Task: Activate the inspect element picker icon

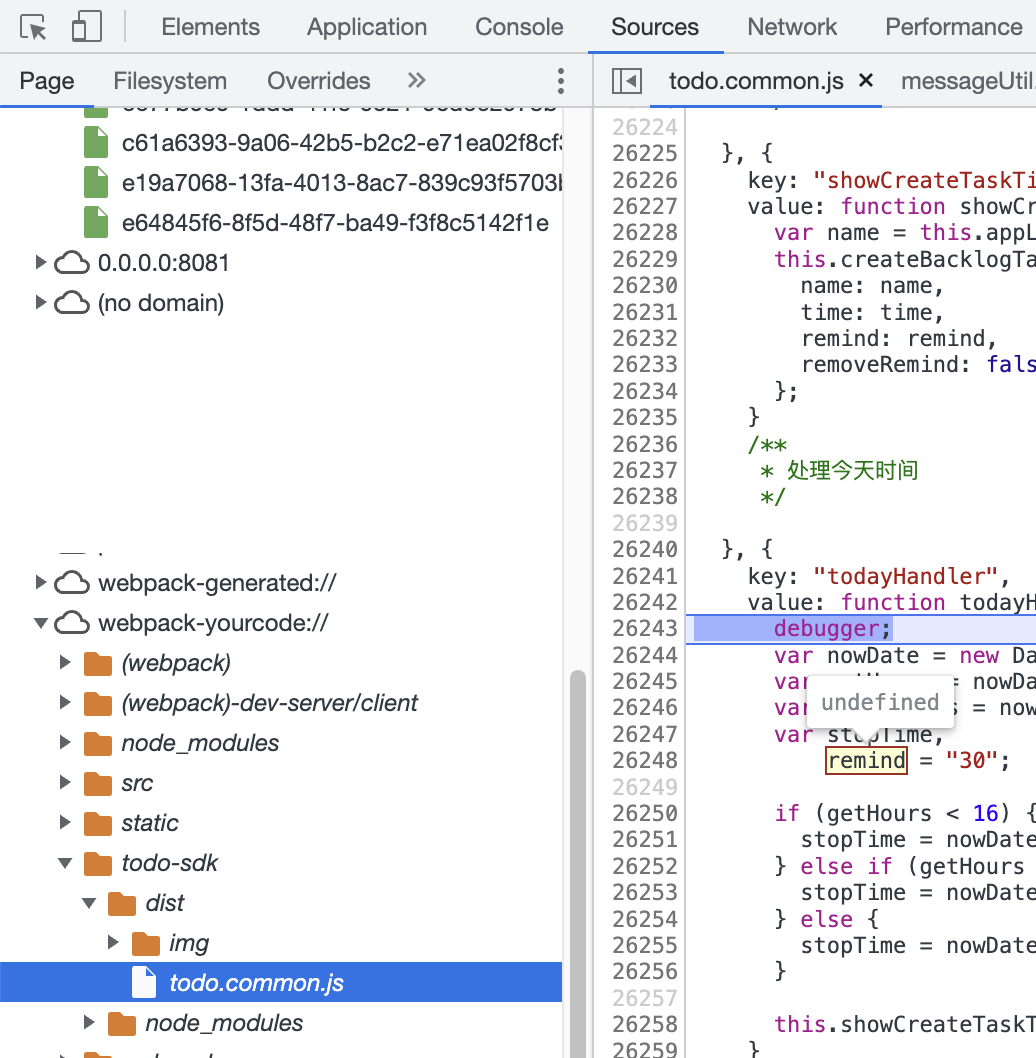Action: coord(33,27)
